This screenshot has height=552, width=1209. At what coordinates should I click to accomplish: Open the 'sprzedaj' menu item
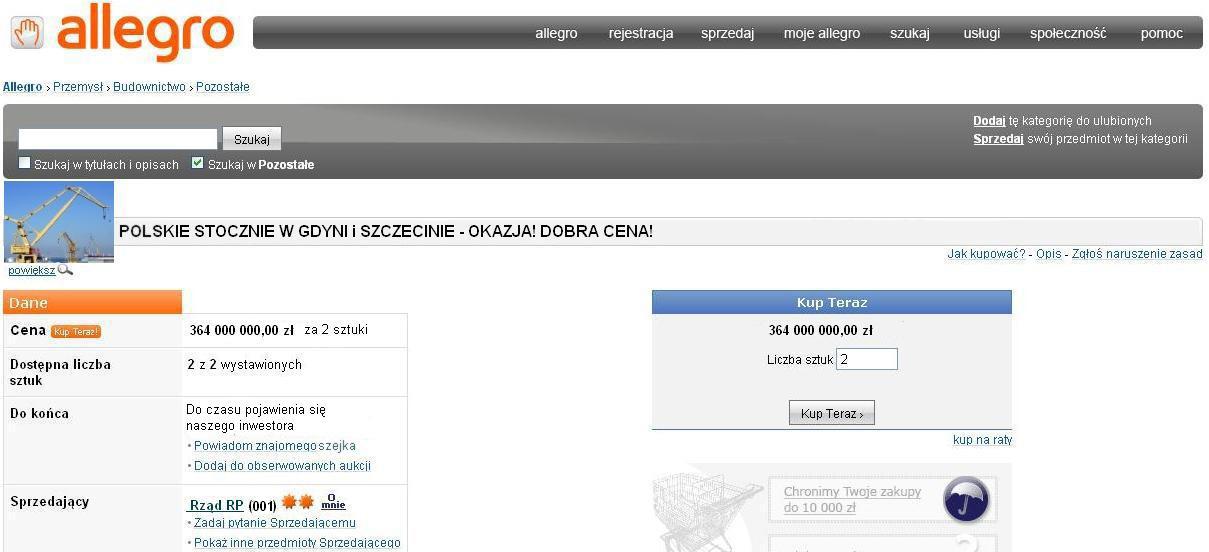point(727,33)
